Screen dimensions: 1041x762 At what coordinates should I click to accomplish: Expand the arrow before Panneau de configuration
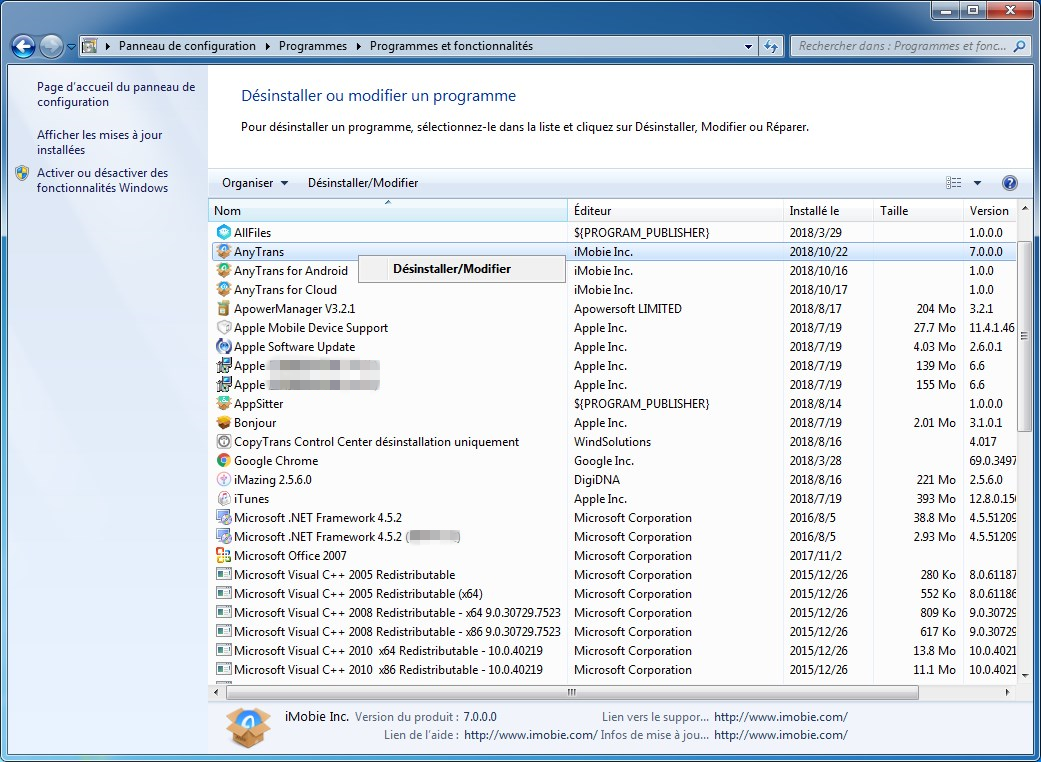pos(108,46)
